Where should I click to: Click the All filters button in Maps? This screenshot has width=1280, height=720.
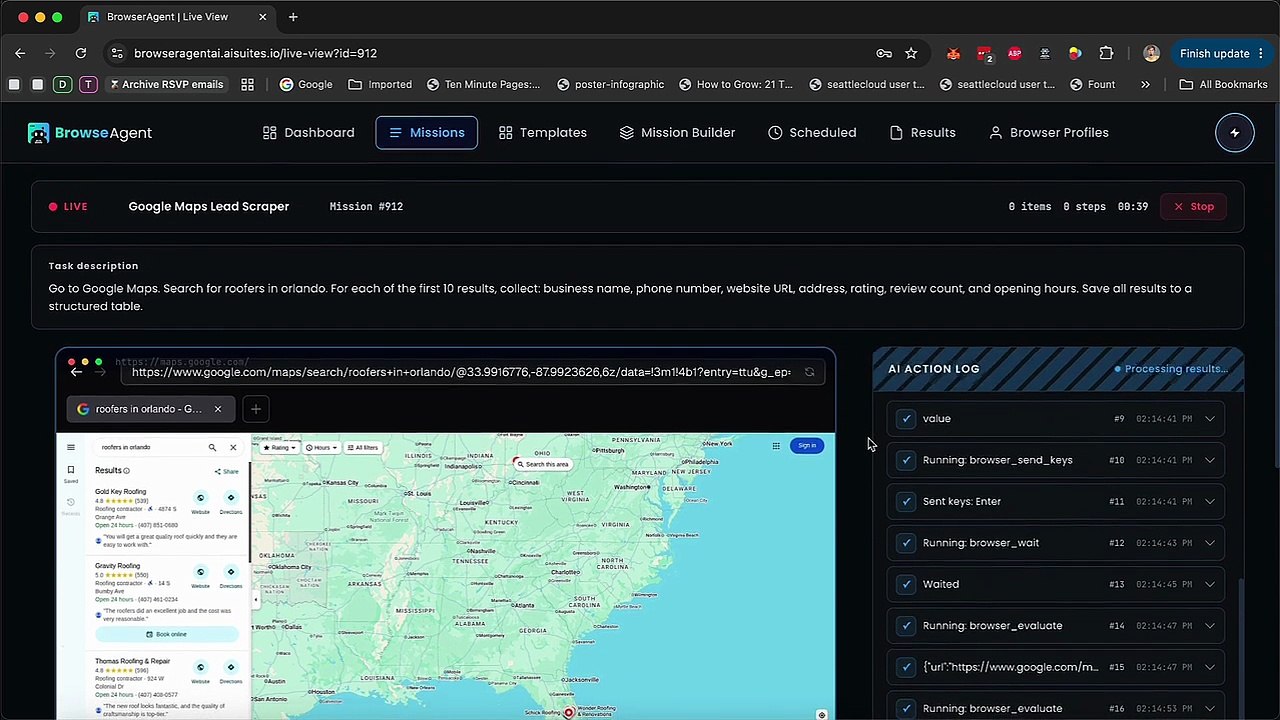point(362,447)
